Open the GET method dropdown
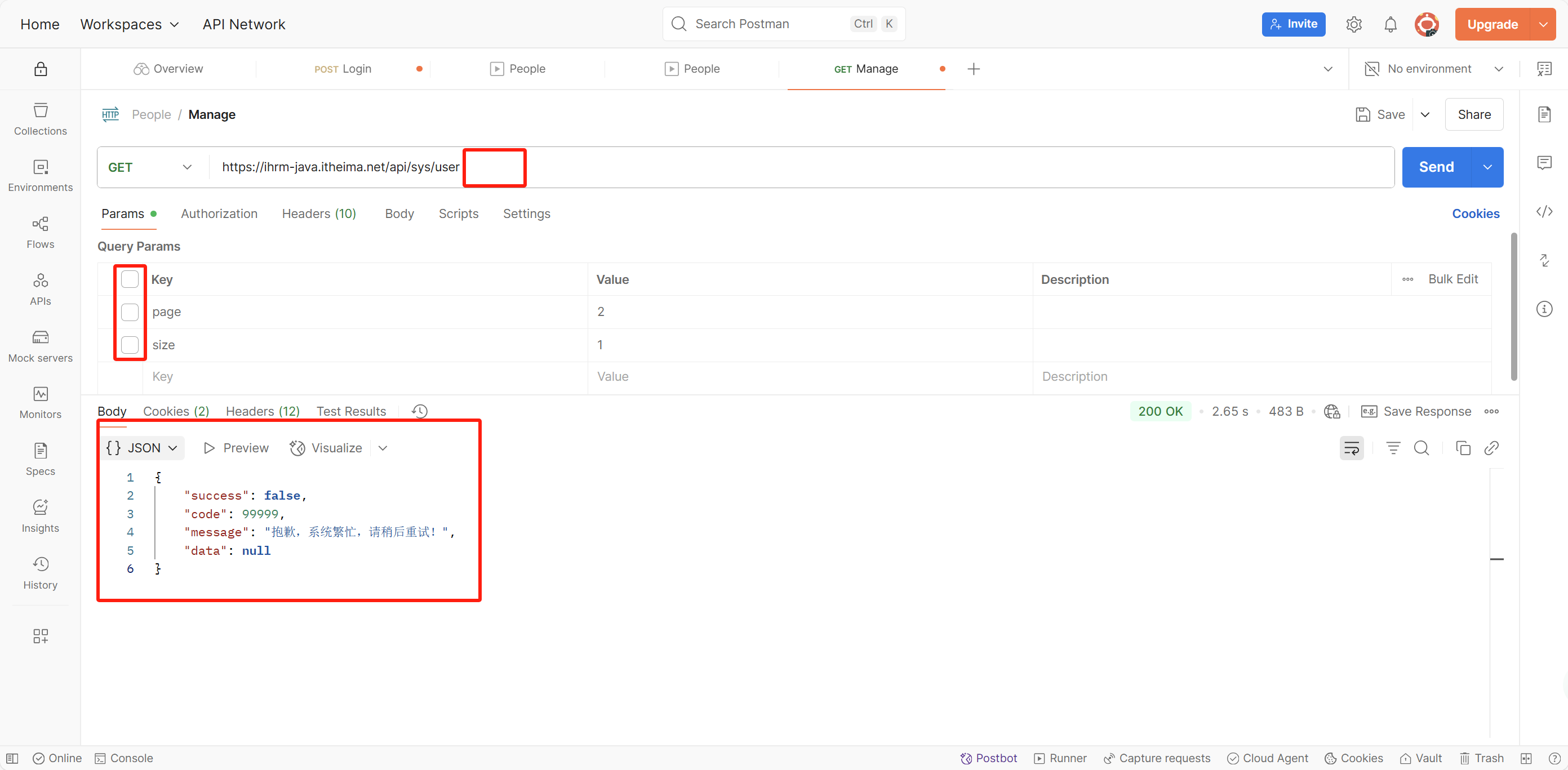This screenshot has height=770, width=1568. (x=150, y=167)
